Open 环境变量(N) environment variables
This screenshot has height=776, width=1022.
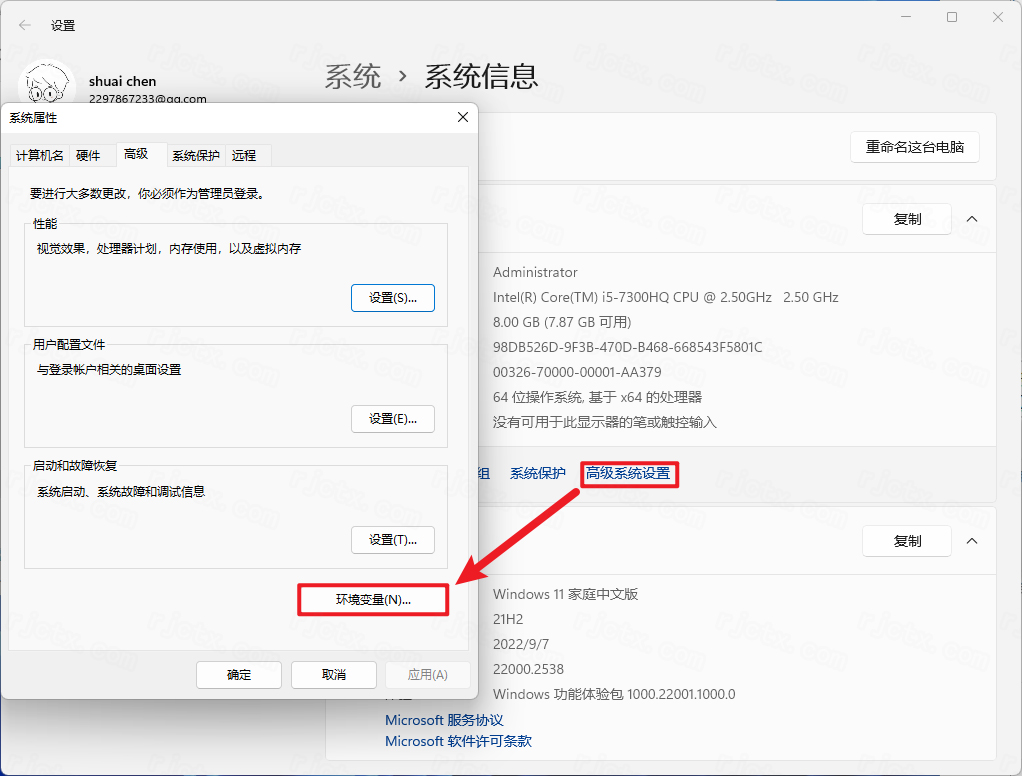point(373,600)
